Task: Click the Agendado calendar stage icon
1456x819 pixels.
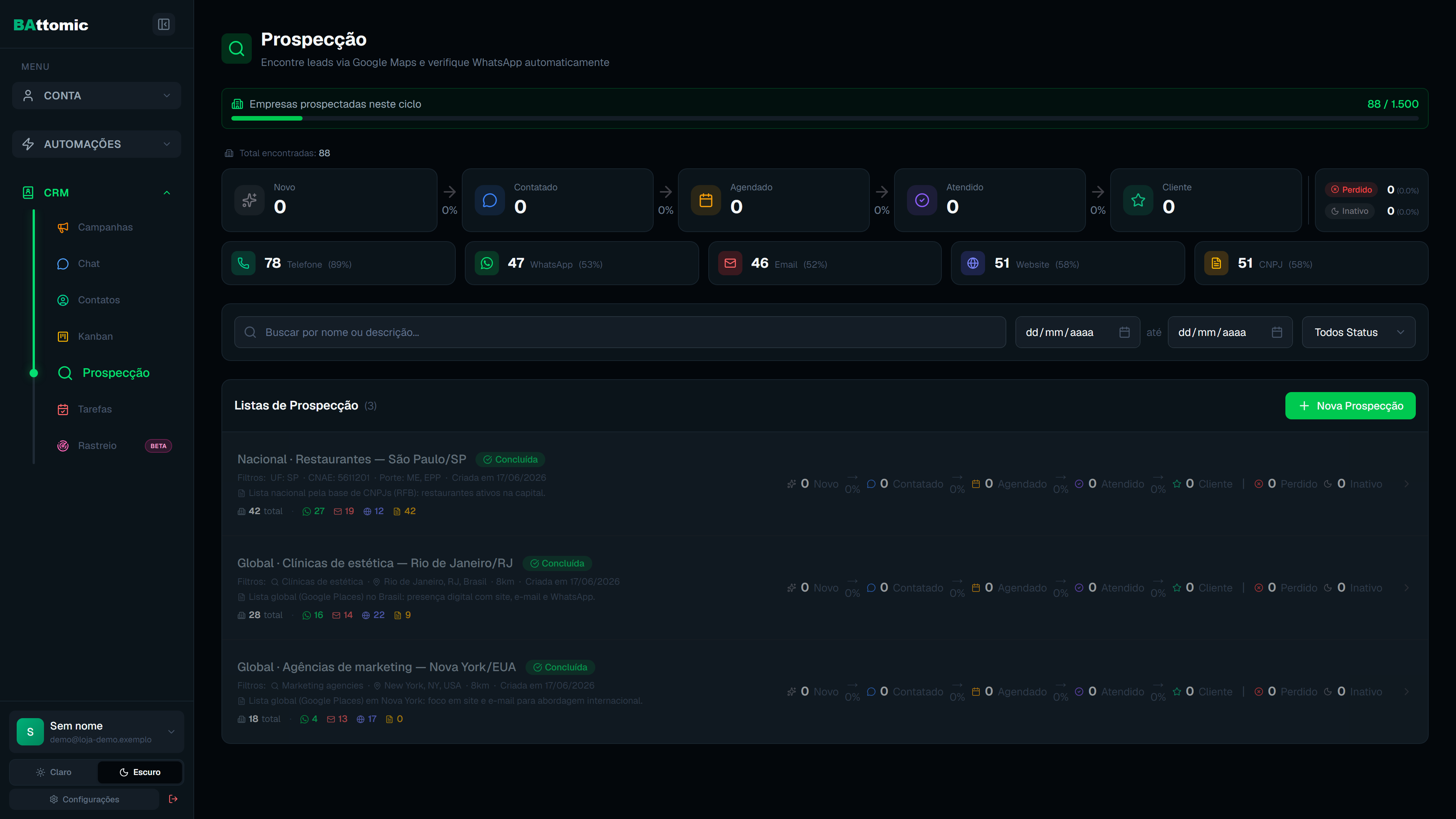Action: (705, 200)
